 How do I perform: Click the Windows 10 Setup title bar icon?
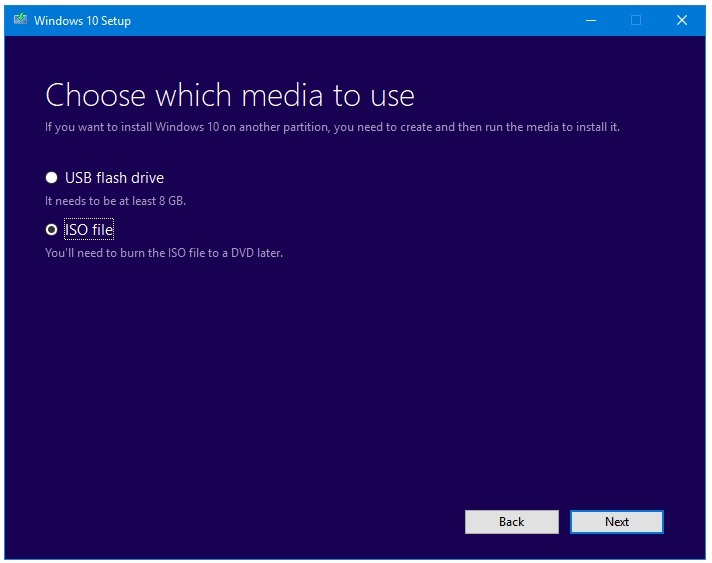click(20, 20)
